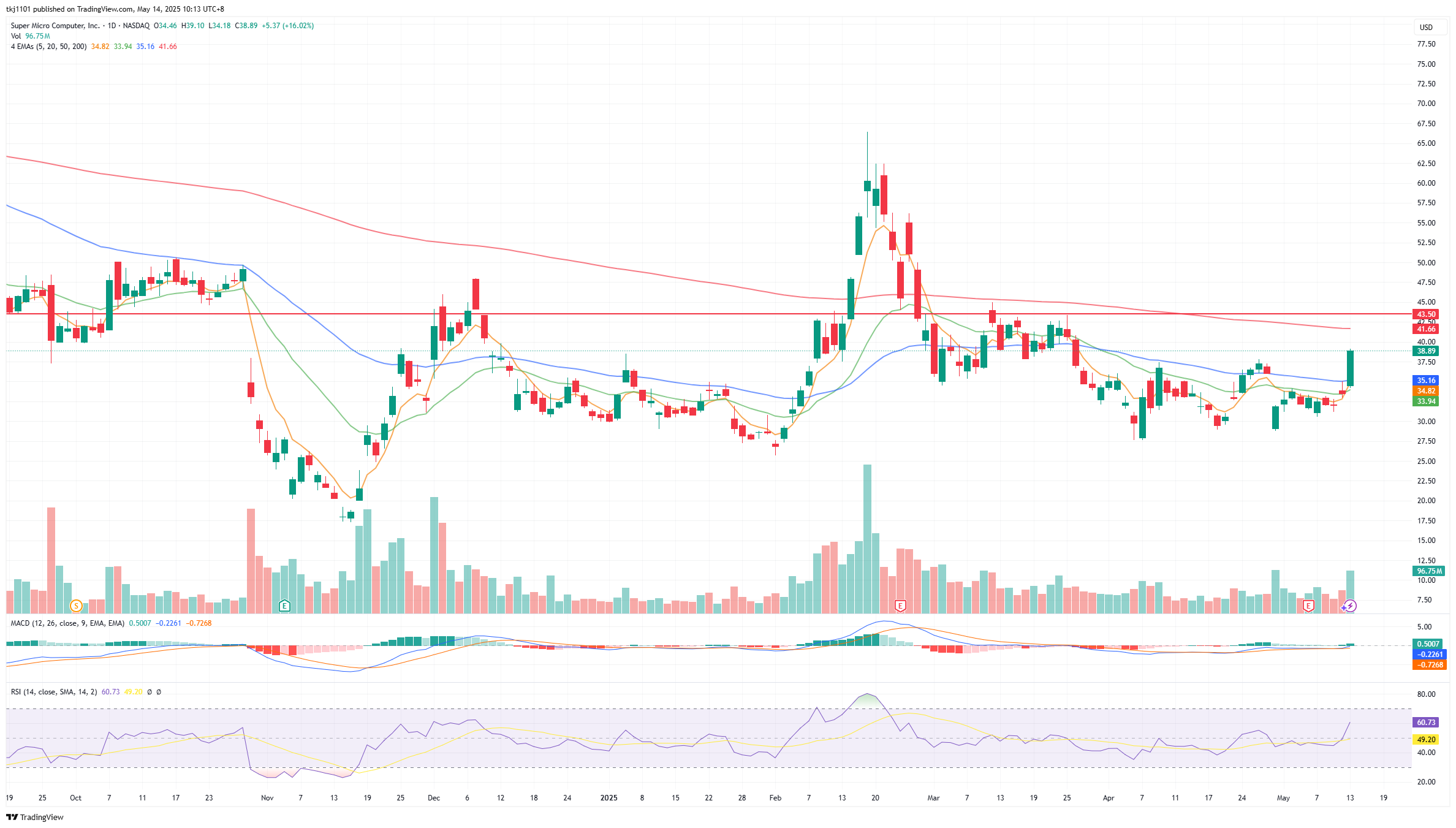Screen dimensions: 1456x828
Task: Click the blue 35.16 label on price axis
Action: 1426,381
